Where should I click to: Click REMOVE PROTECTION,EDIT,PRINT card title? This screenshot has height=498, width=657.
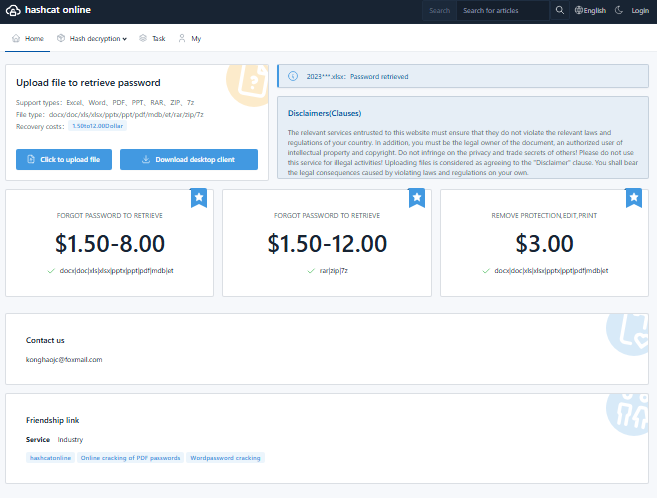click(x=544, y=216)
